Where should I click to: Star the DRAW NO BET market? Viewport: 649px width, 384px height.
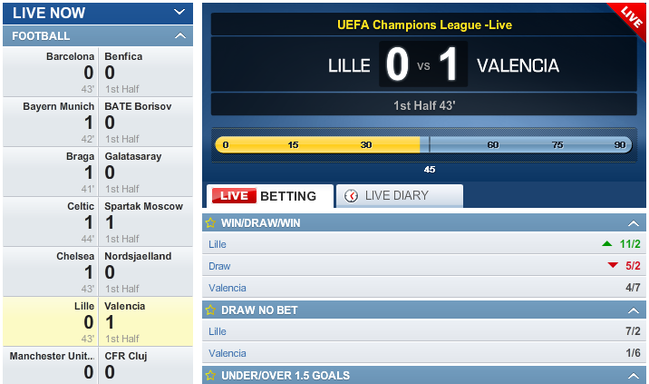pyautogui.click(x=210, y=310)
